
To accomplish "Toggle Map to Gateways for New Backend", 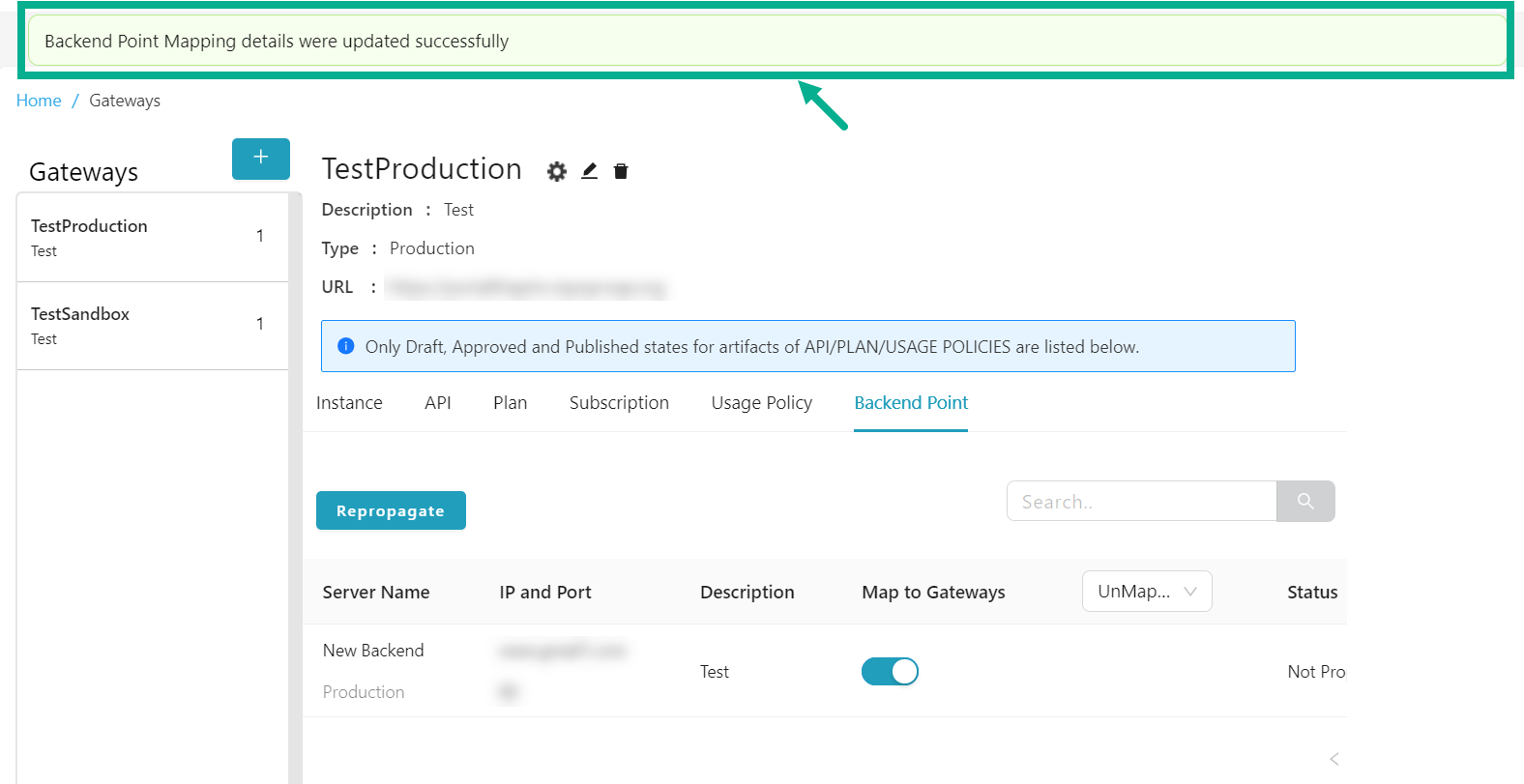I will click(x=890, y=671).
